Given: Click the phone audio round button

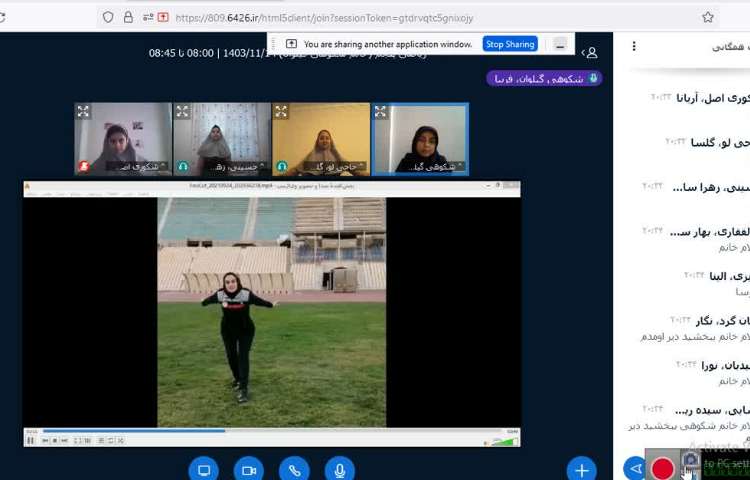Looking at the screenshot, I should click(x=294, y=470).
